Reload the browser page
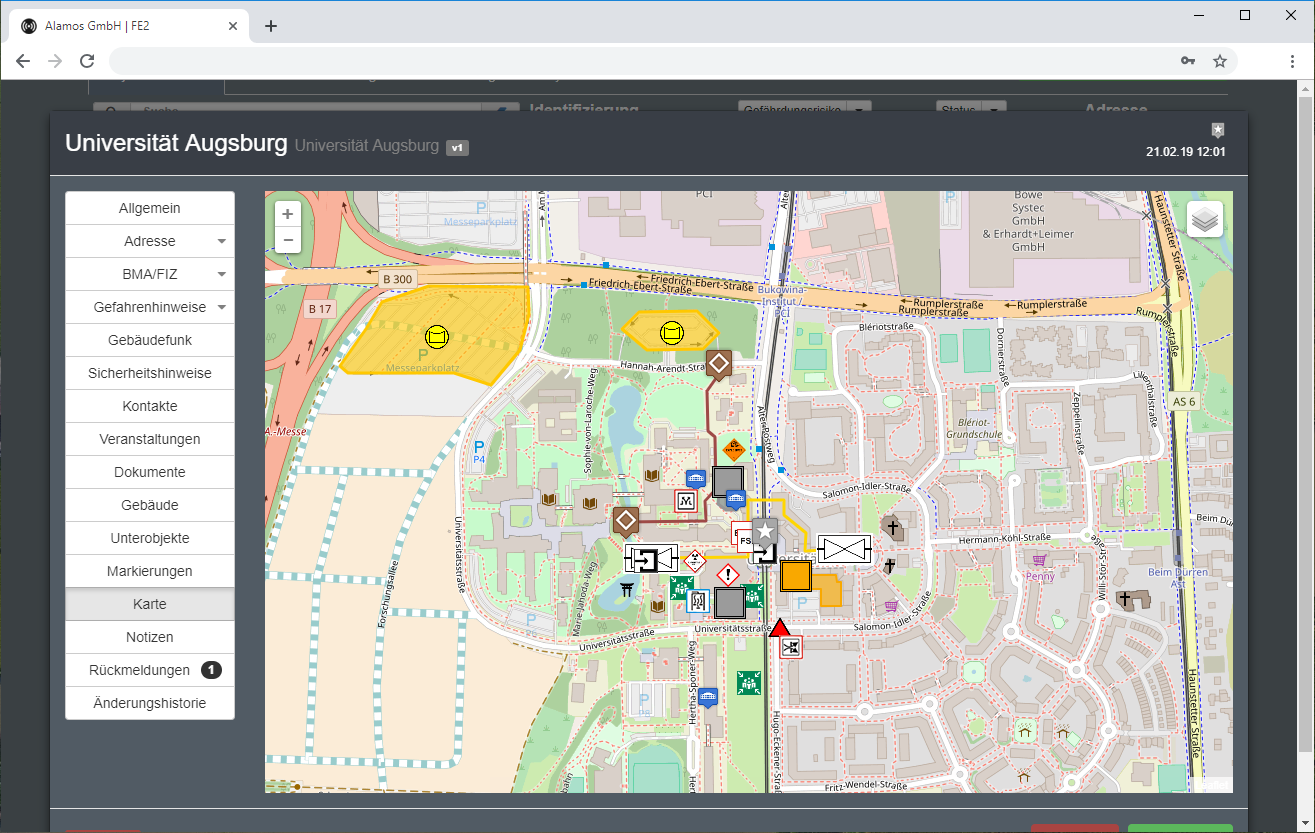The height and width of the screenshot is (833, 1315). click(87, 61)
